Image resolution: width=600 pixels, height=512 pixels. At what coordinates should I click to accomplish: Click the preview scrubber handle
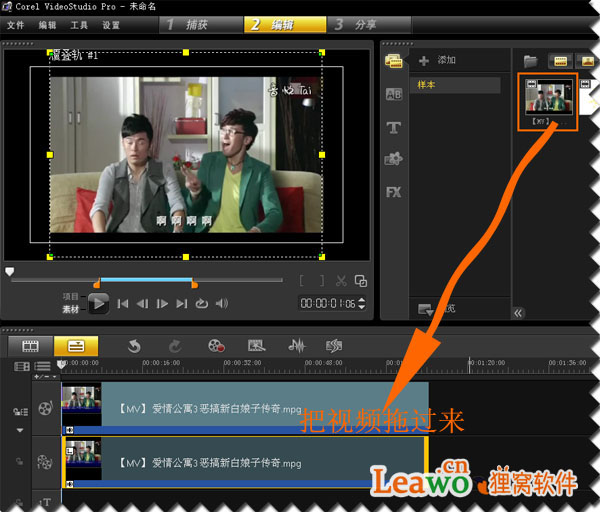tap(10, 272)
